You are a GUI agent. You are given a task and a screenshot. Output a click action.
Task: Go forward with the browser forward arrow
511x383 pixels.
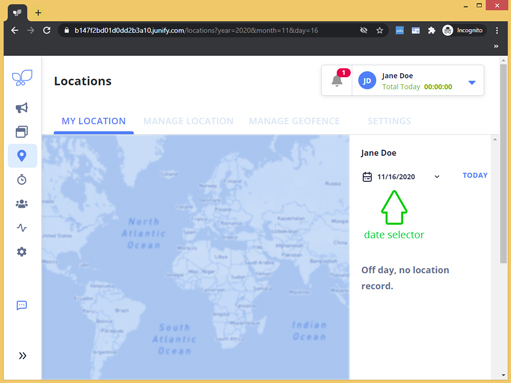[x=31, y=30]
